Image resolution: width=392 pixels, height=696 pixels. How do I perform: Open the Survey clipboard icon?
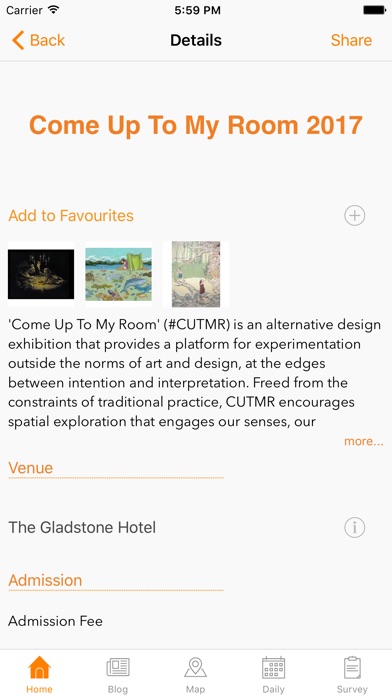pos(352,668)
